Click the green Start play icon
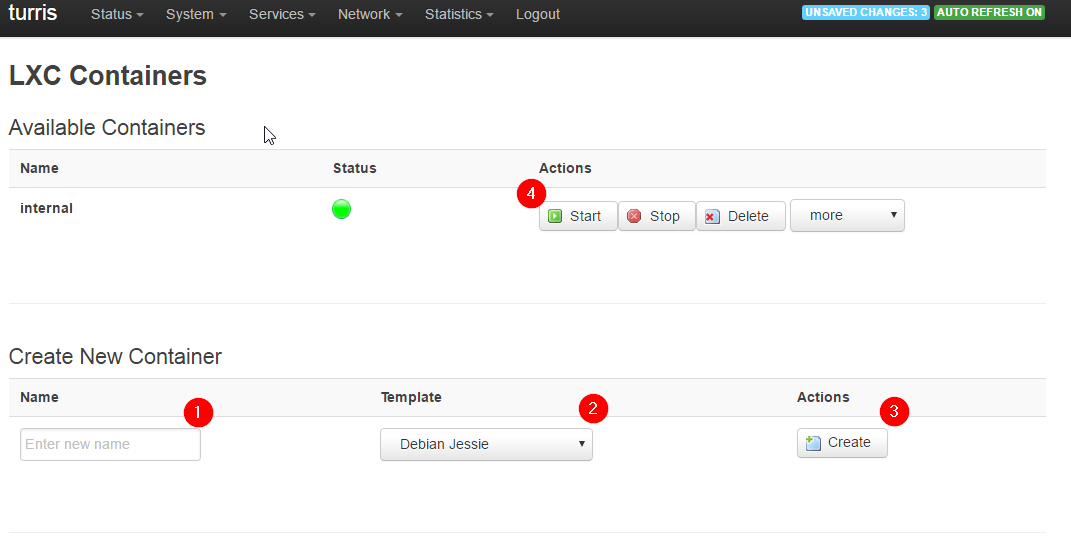Image resolution: width=1071 pixels, height=537 pixels. click(x=555, y=216)
